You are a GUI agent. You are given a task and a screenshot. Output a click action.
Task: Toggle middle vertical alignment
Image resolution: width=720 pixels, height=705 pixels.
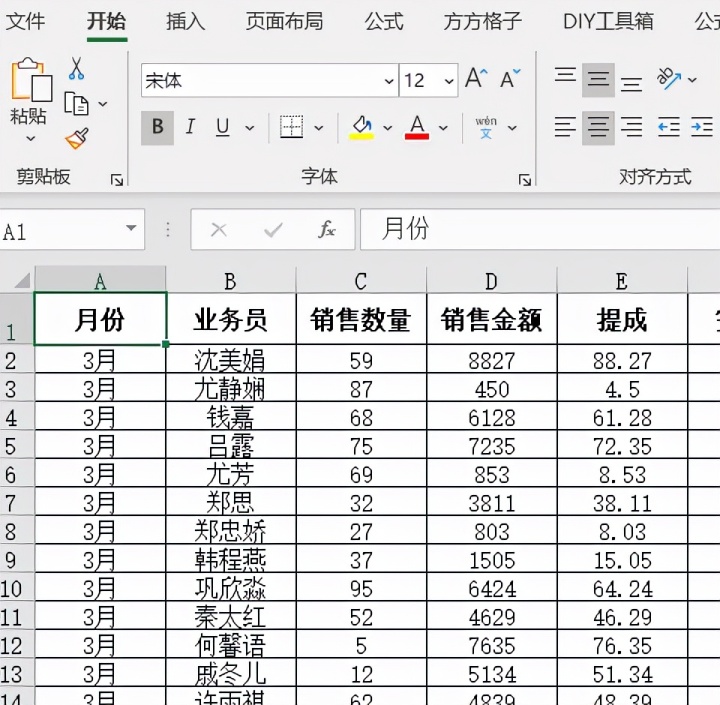598,80
